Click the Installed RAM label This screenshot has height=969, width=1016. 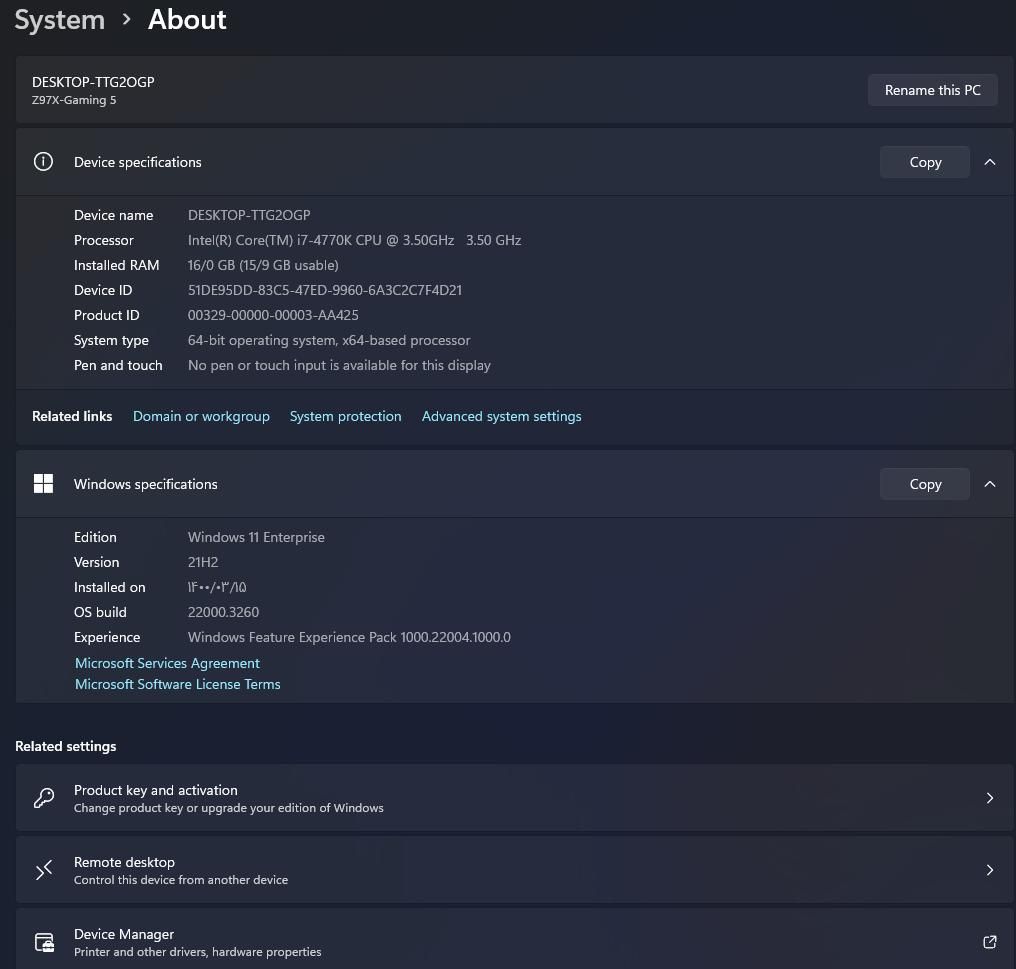(x=117, y=265)
